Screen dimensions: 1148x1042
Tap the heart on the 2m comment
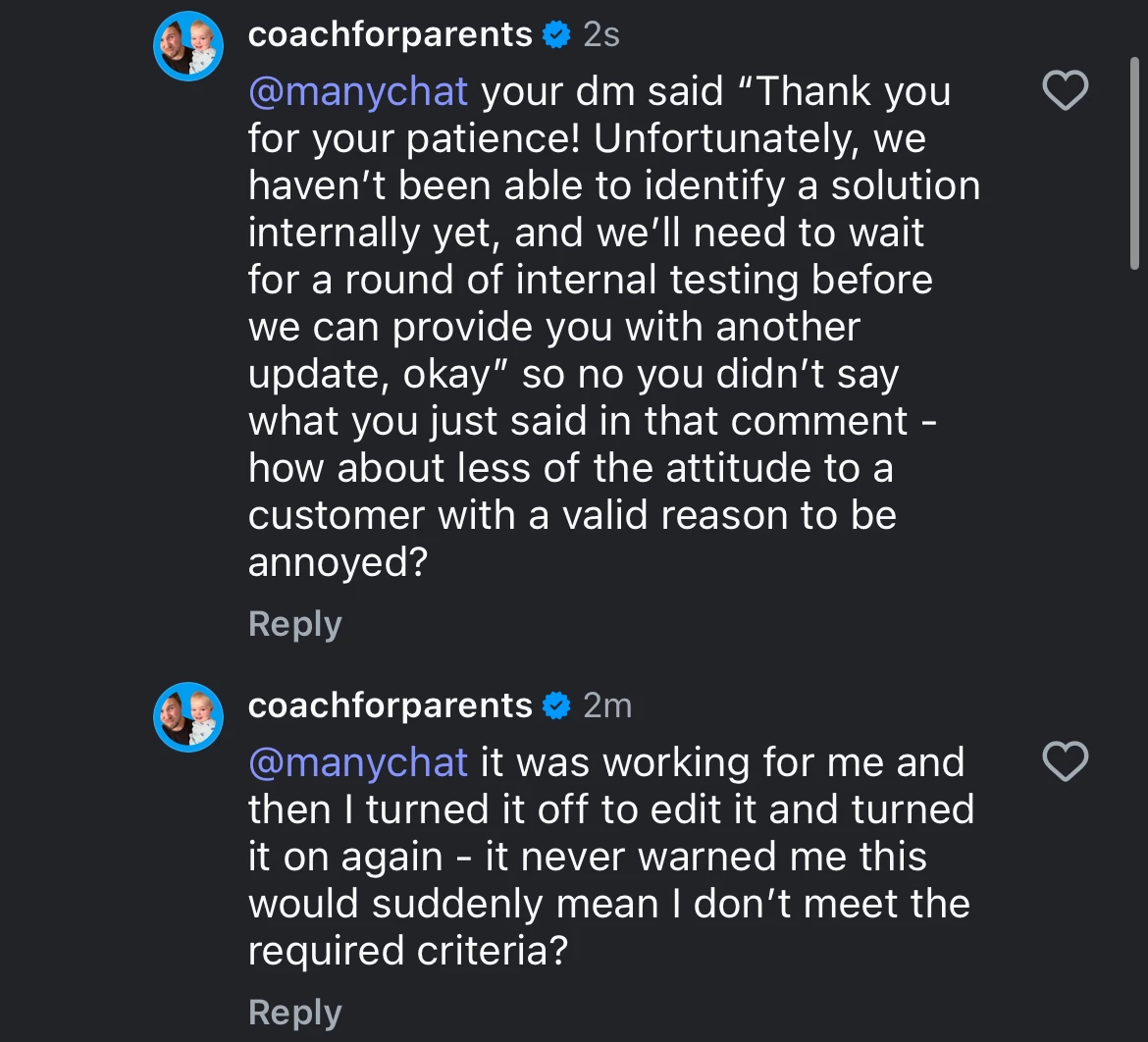1065,762
